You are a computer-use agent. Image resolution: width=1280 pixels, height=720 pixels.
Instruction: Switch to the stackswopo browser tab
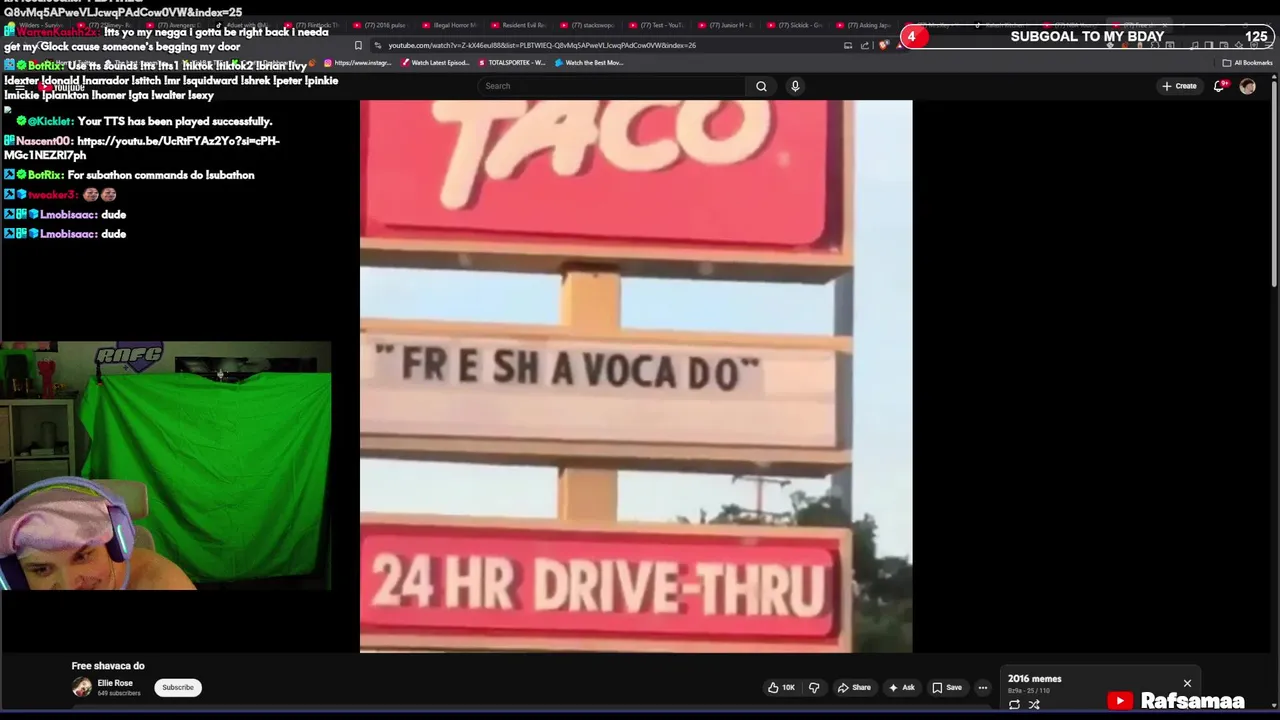(587, 25)
